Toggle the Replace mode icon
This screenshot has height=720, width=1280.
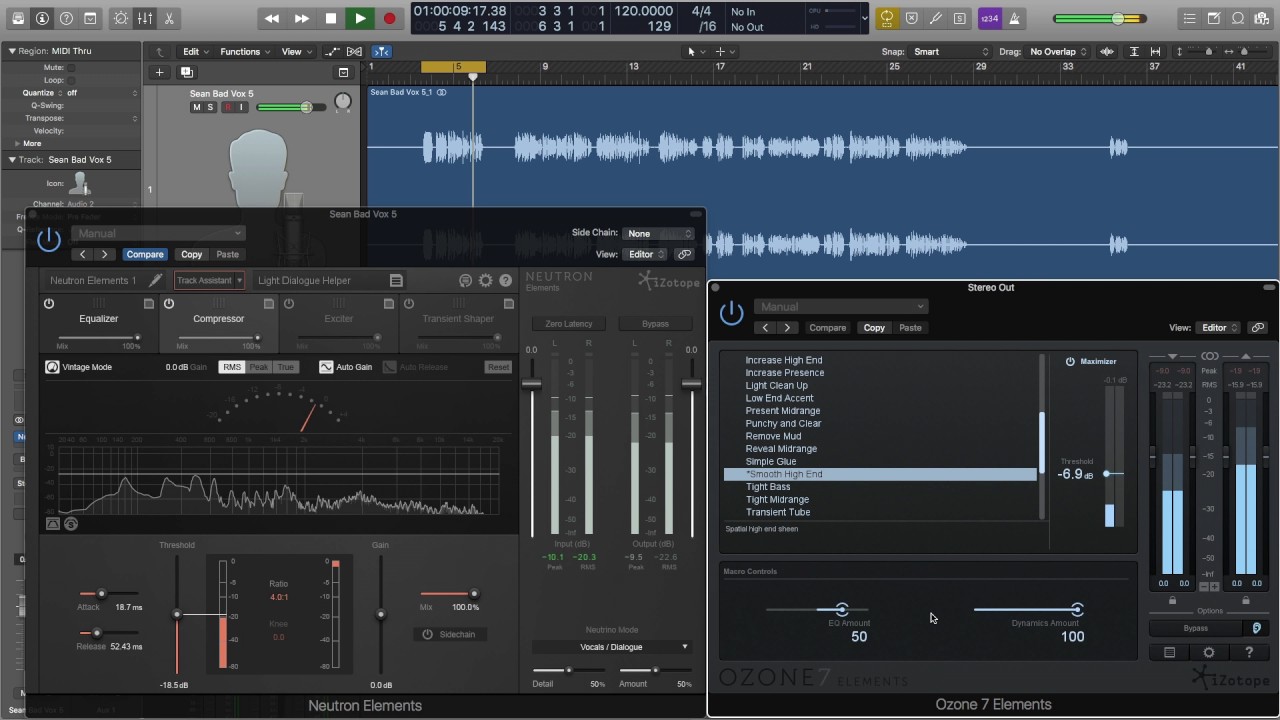(911, 18)
